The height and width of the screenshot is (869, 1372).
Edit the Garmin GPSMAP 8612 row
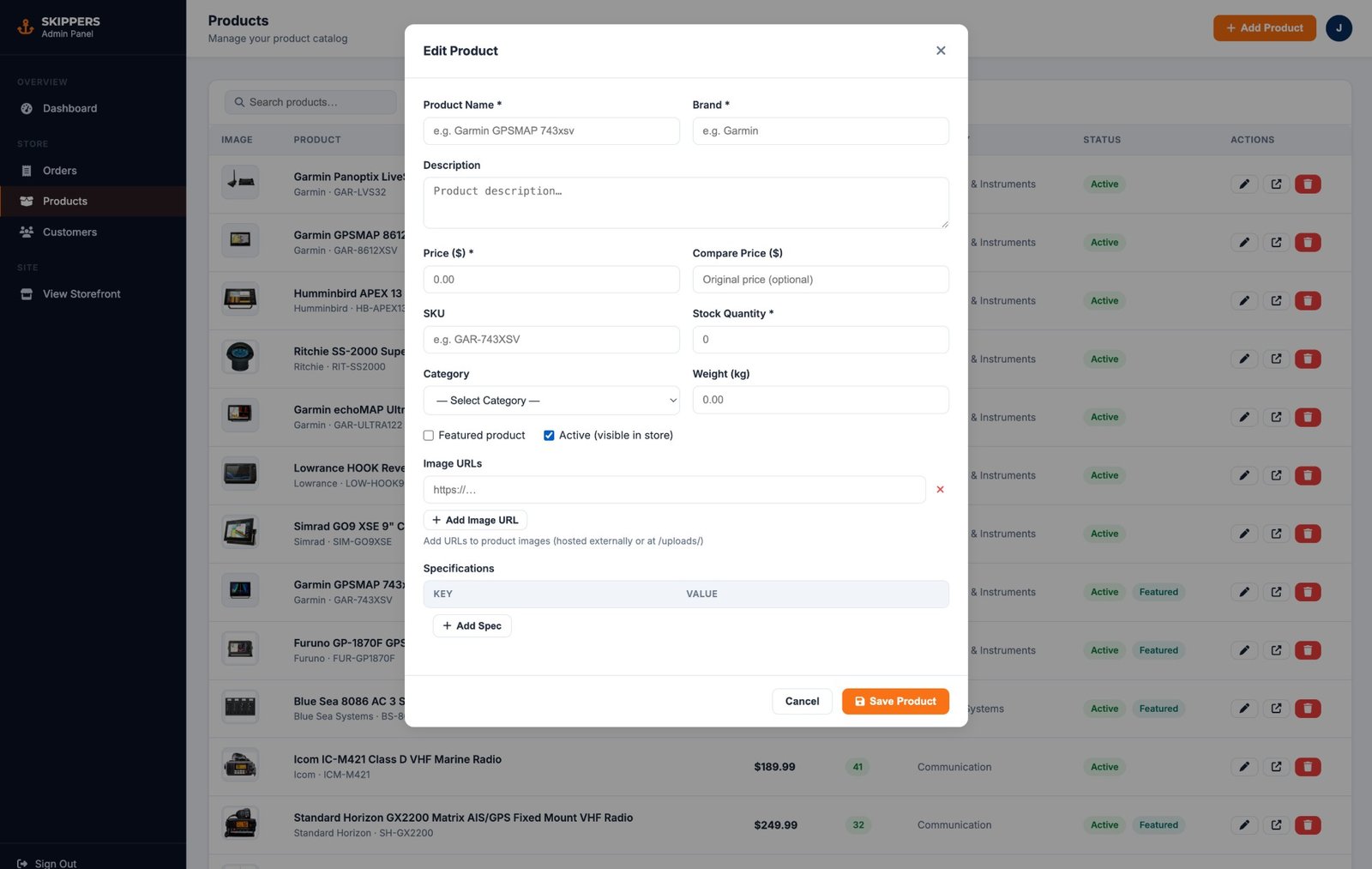[x=1244, y=243]
